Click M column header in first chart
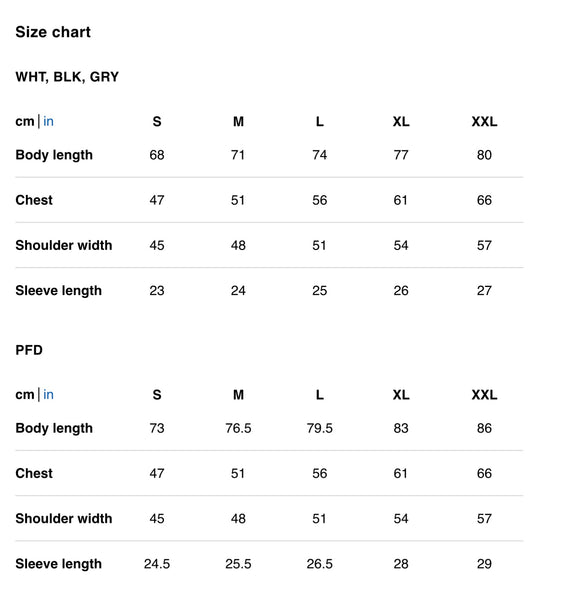The width and height of the screenshot is (579, 600). pos(238,122)
